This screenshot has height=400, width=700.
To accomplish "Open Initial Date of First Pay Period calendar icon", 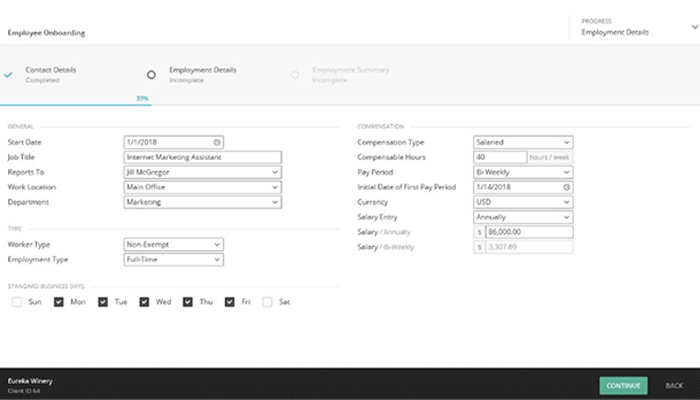I will (x=566, y=187).
